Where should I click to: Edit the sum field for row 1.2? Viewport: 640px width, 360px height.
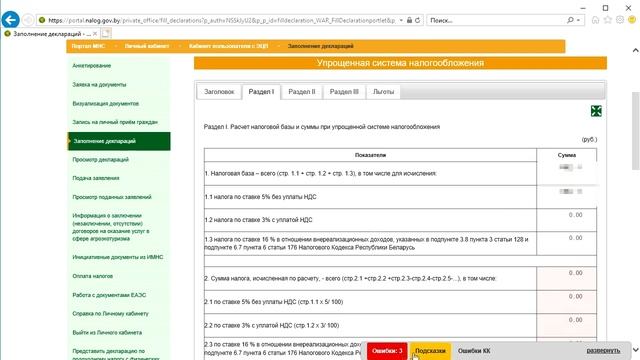[567, 220]
